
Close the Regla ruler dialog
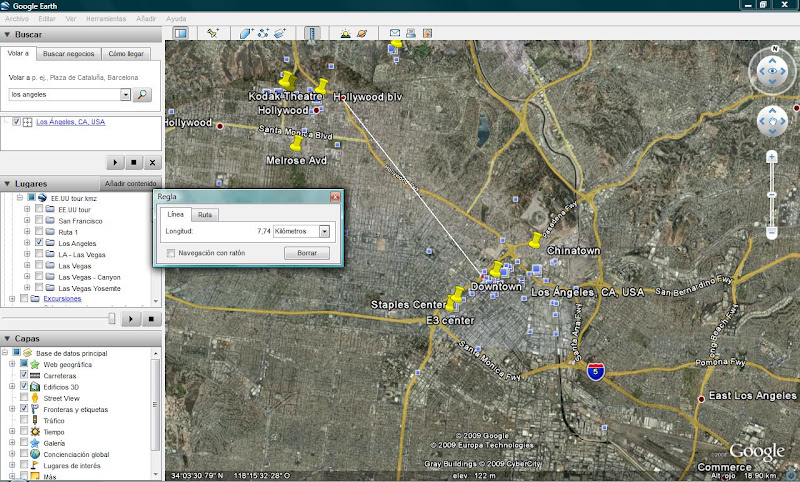pyautogui.click(x=335, y=197)
